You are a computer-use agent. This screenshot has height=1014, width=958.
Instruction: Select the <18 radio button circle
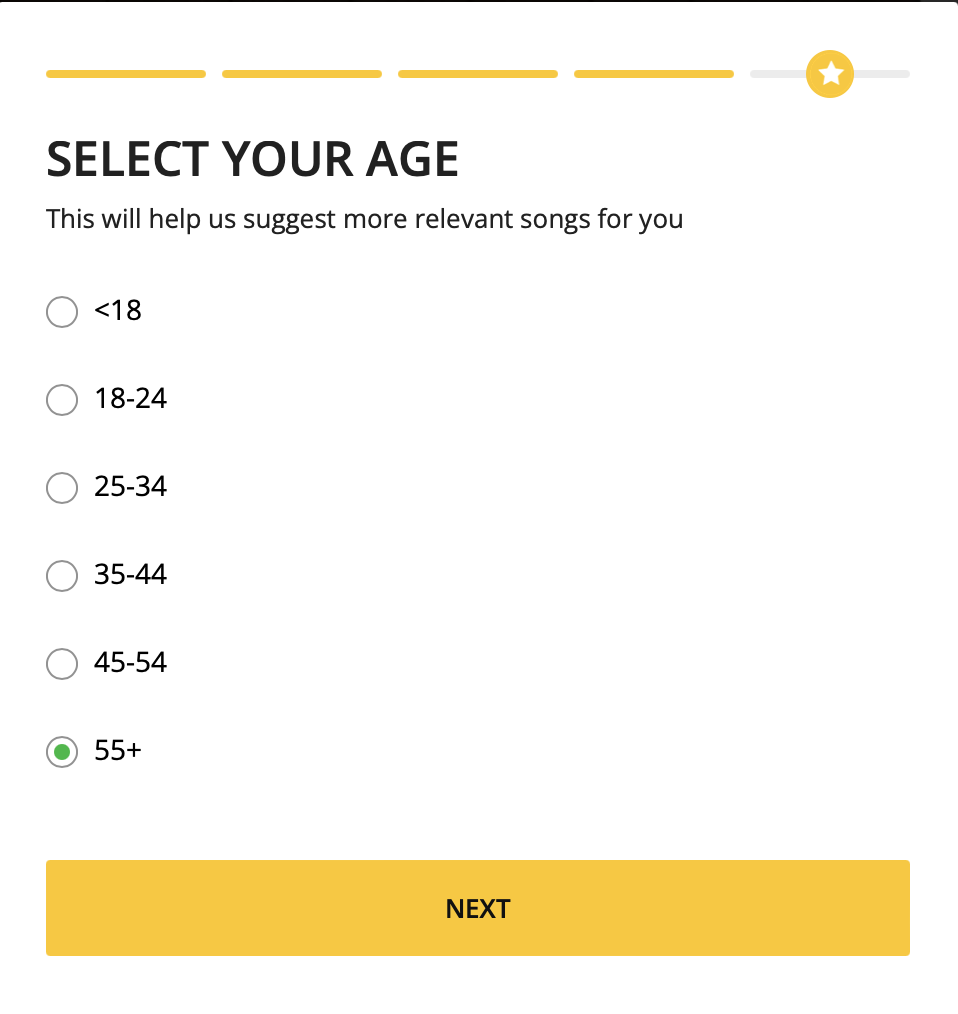click(x=62, y=312)
